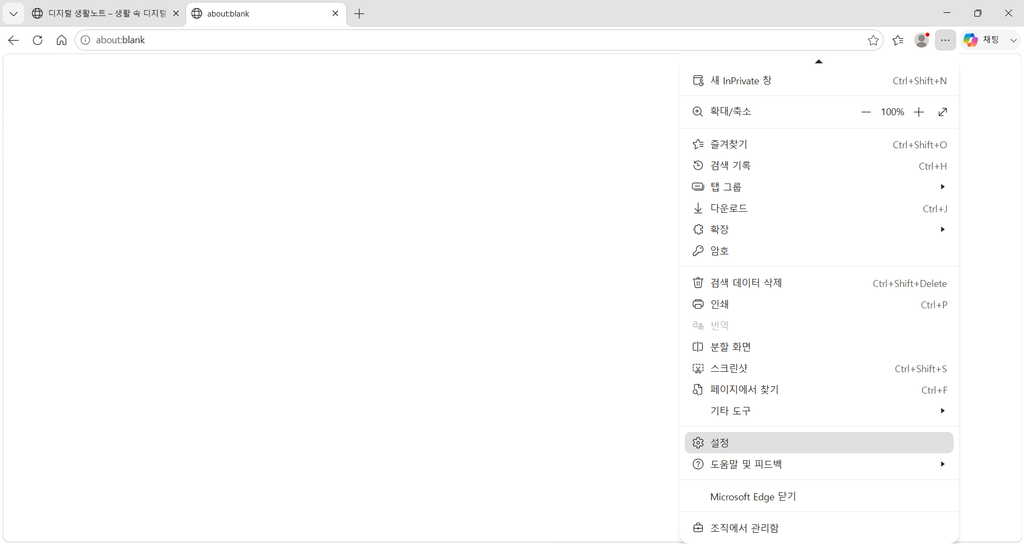Viewport: 1024px width, 544px height.
Task: Expand 도움말 및 피드백 submenu
Action: [819, 464]
